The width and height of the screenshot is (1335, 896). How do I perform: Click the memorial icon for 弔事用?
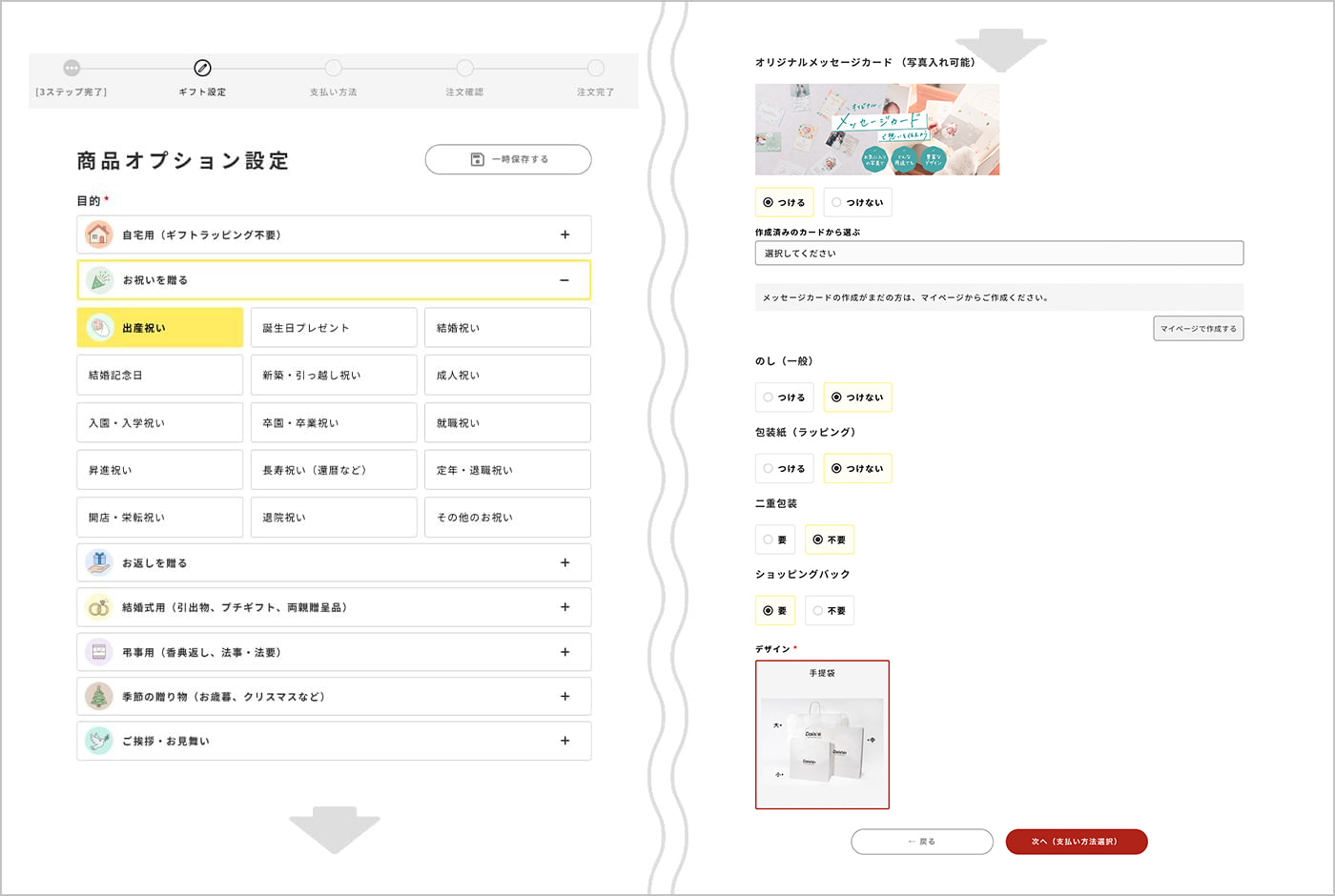(98, 653)
